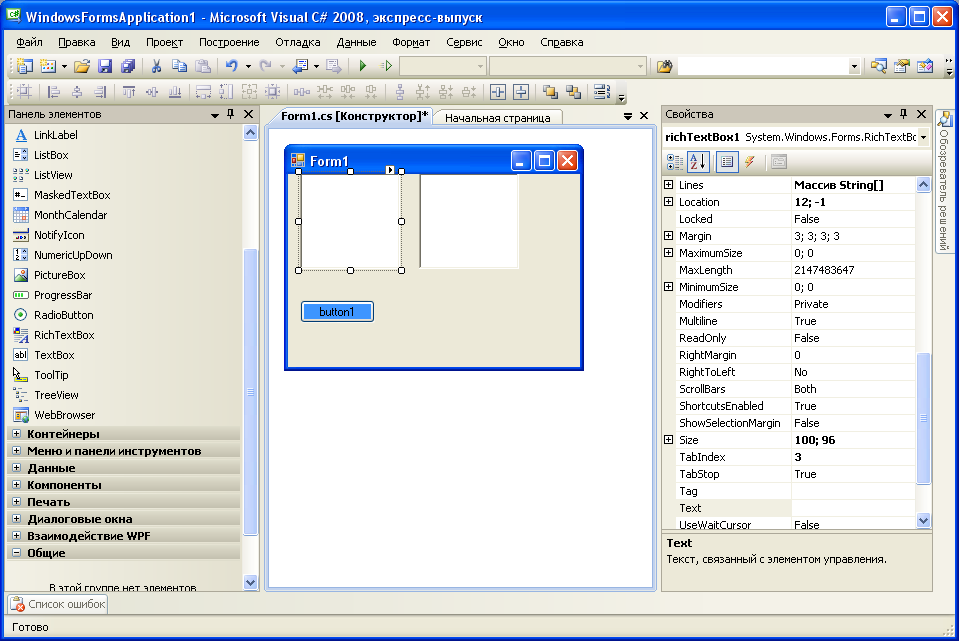The width and height of the screenshot is (959, 641).
Task: Select the LinkLabel toolbox item
Action: (x=56, y=135)
